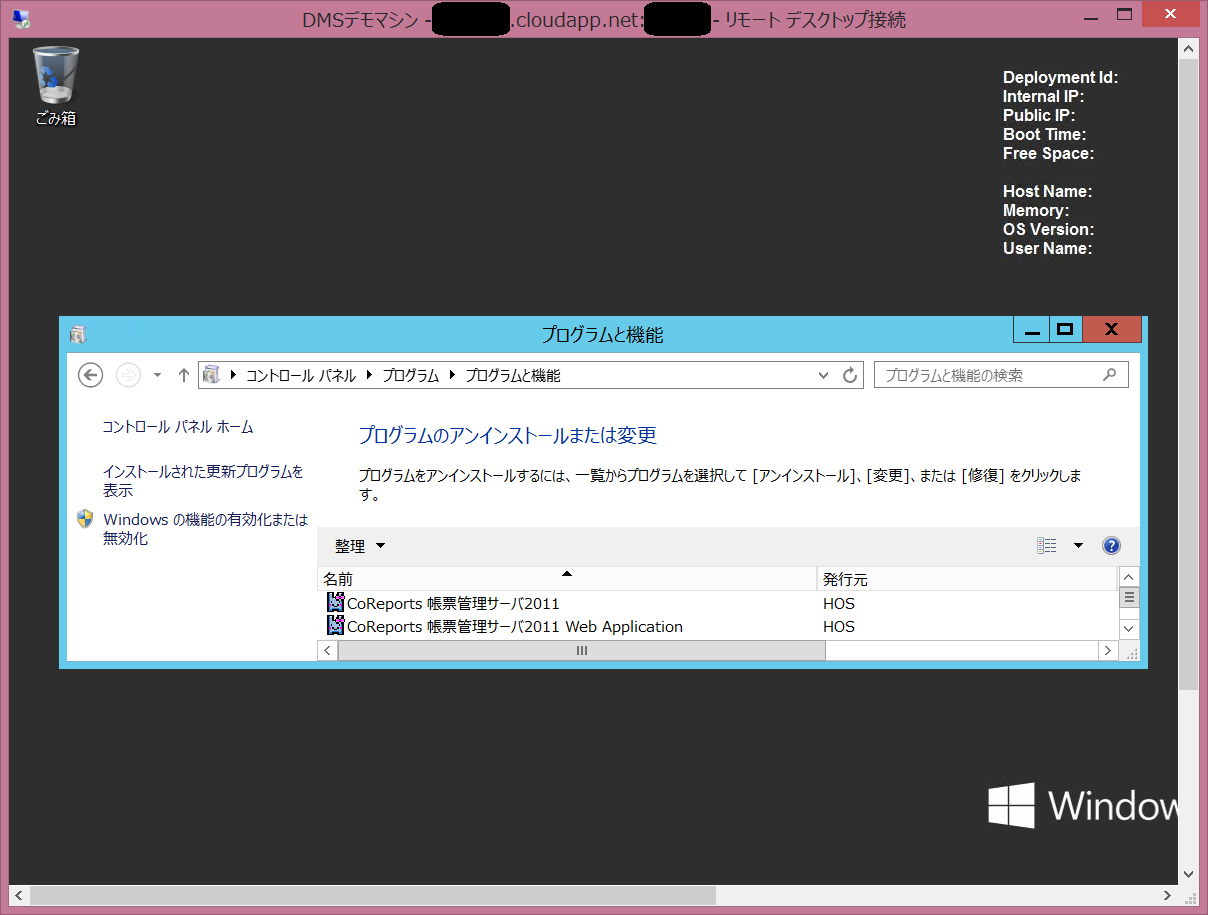Viewport: 1208px width, 915px height.
Task: Open address bar history dropdown chevron
Action: click(x=824, y=376)
